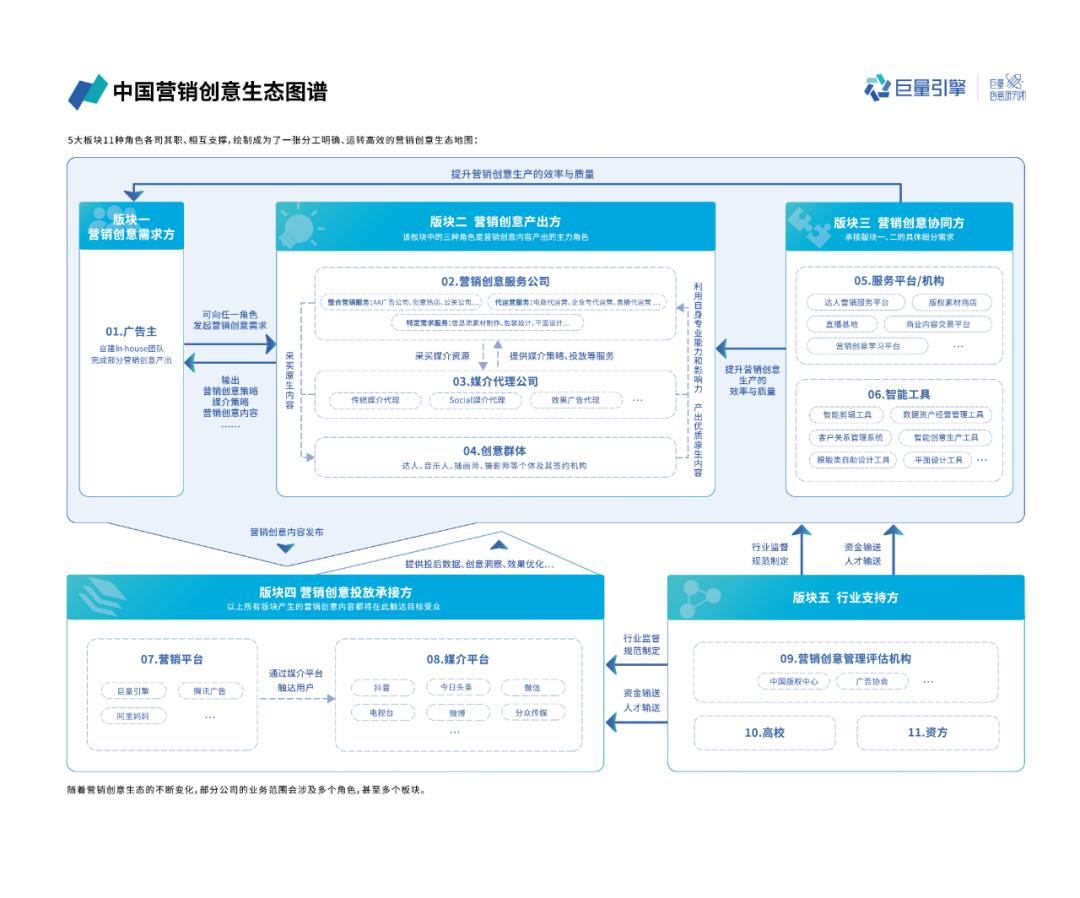This screenshot has width=1080, height=898.
Task: Click the 智能剪辑工具 pill
Action: [x=847, y=415]
